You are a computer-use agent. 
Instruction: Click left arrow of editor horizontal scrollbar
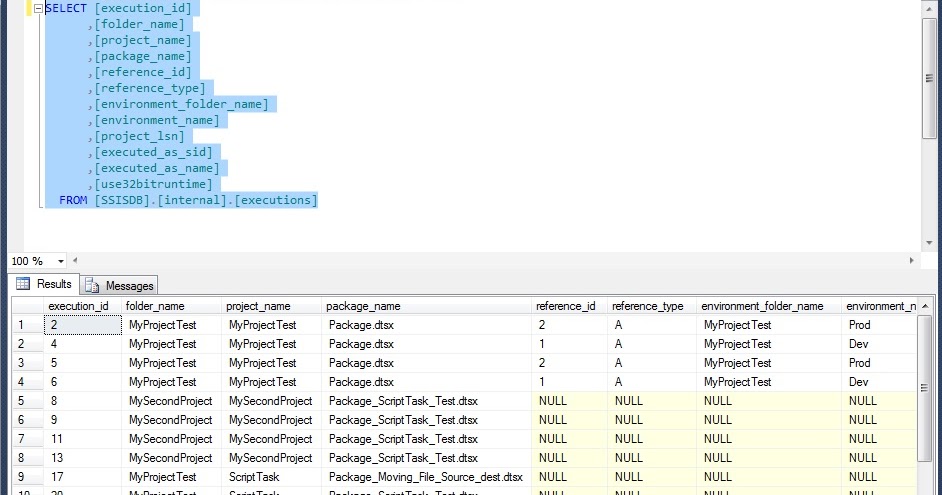click(x=75, y=261)
